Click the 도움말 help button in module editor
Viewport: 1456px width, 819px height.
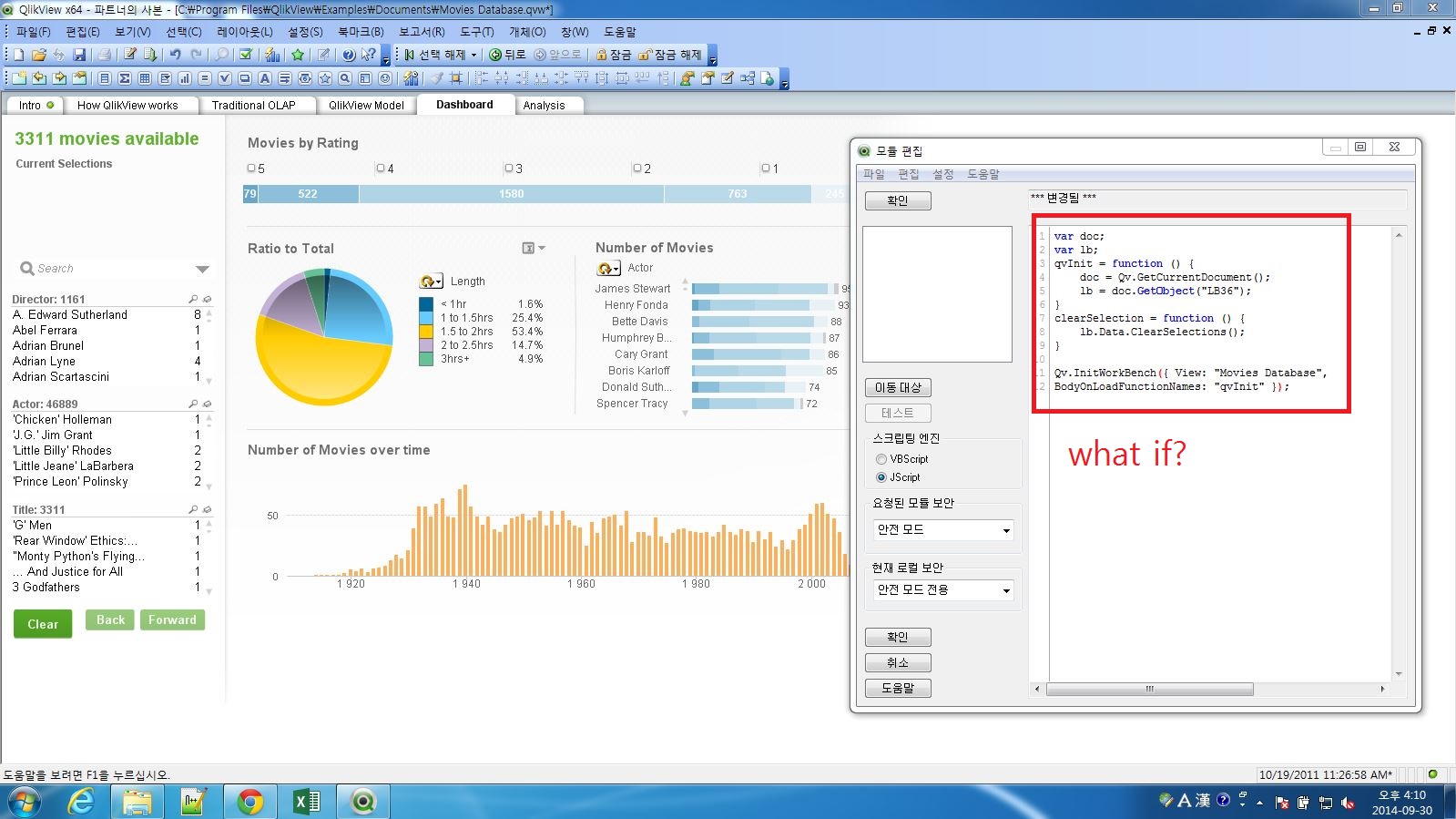point(898,689)
